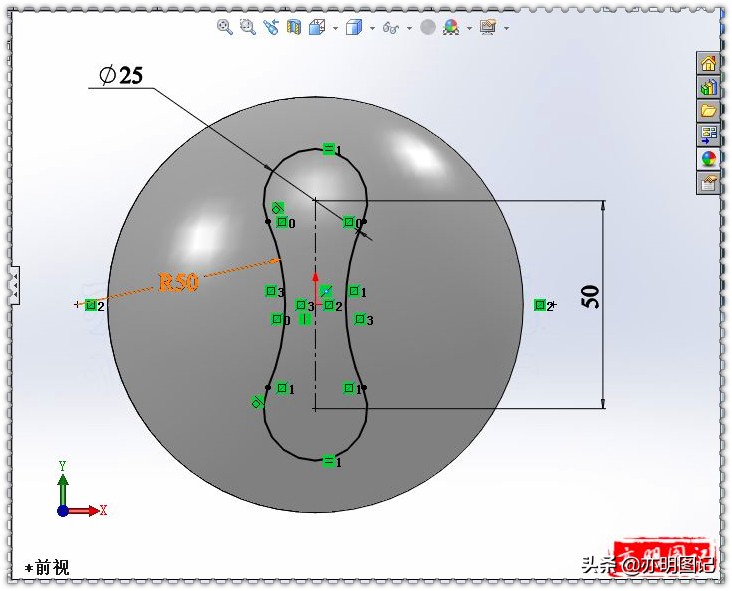
Task: Expand the Hide/Show Items dropdown arrow
Action: point(409,28)
